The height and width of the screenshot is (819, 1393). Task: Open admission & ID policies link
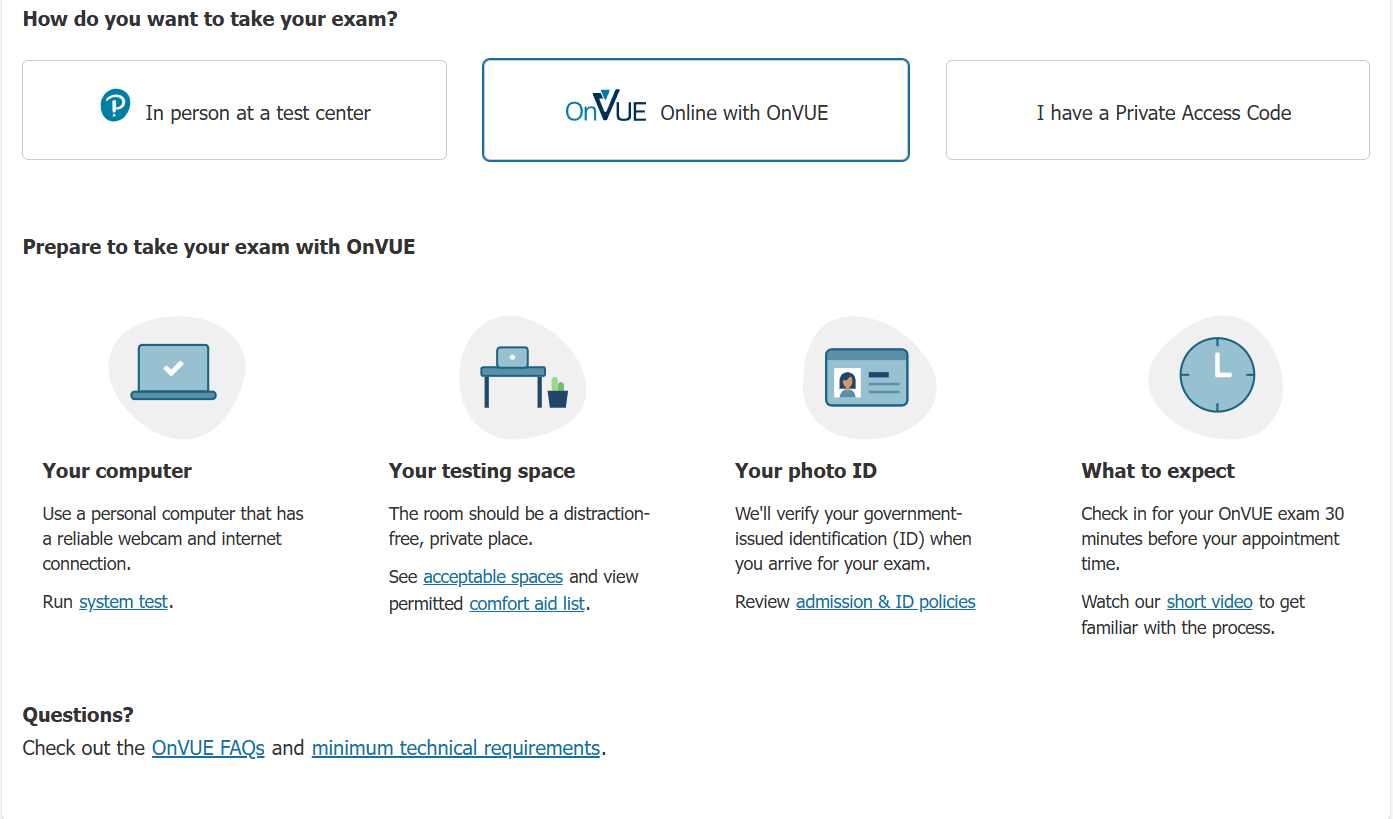(x=886, y=602)
